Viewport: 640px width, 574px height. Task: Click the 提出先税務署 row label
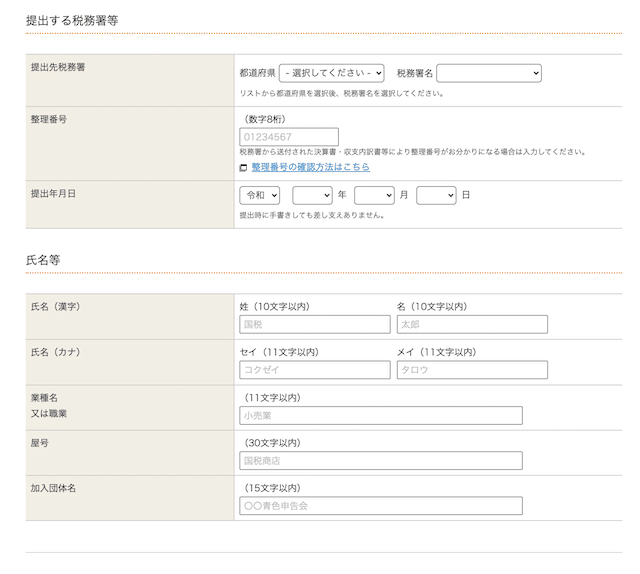click(x=58, y=67)
